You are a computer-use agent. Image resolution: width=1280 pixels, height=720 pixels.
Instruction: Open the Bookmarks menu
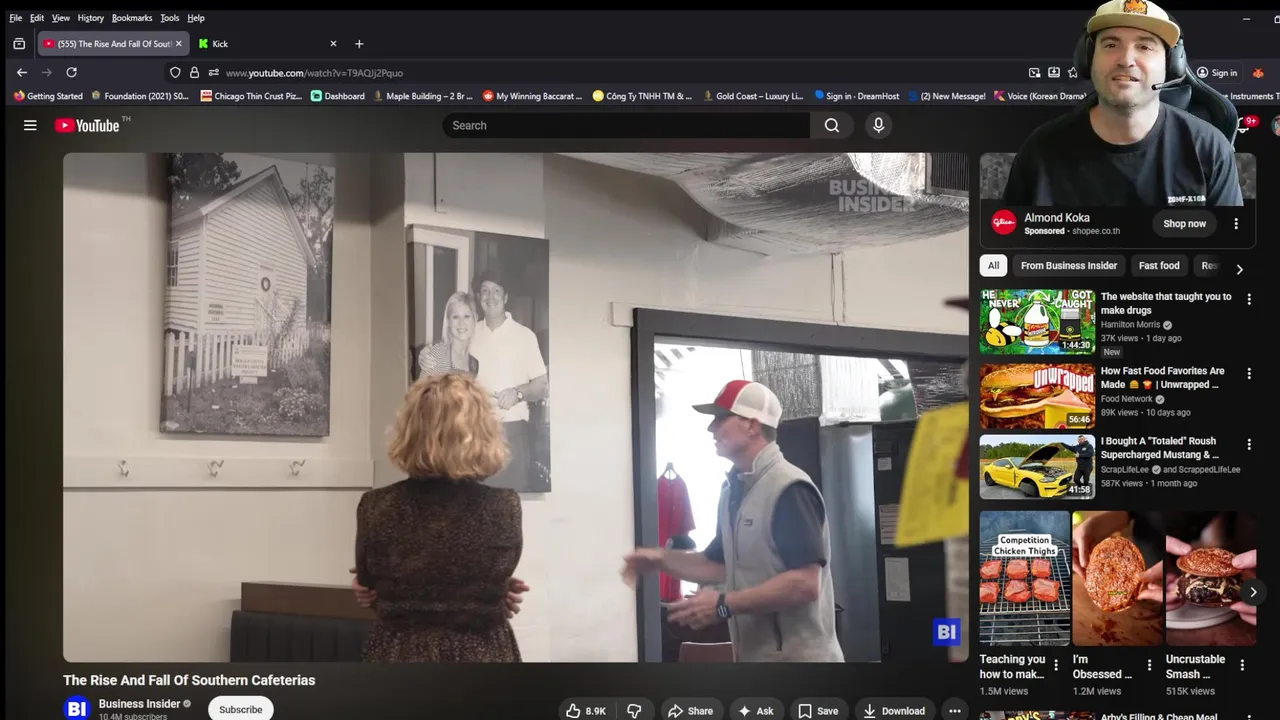(x=132, y=18)
